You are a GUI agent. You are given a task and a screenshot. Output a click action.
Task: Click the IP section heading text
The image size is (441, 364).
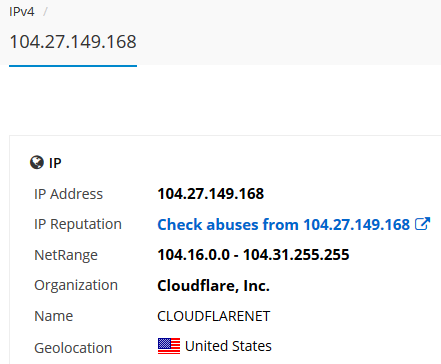[x=55, y=163]
